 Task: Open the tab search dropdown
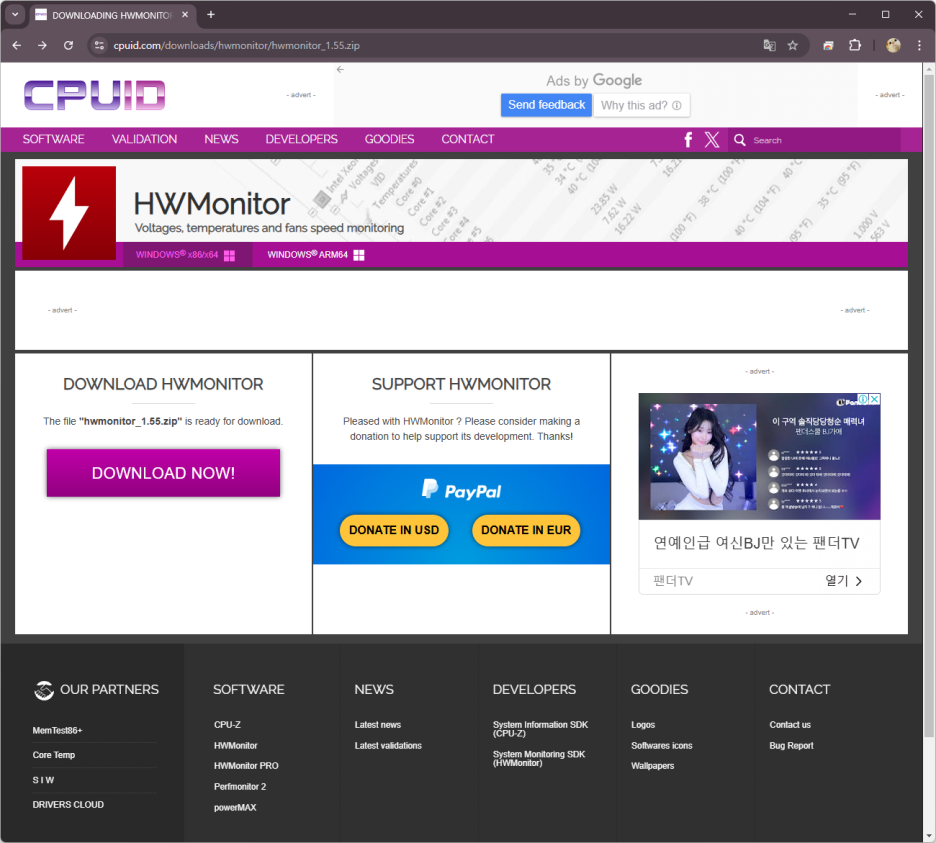(15, 14)
